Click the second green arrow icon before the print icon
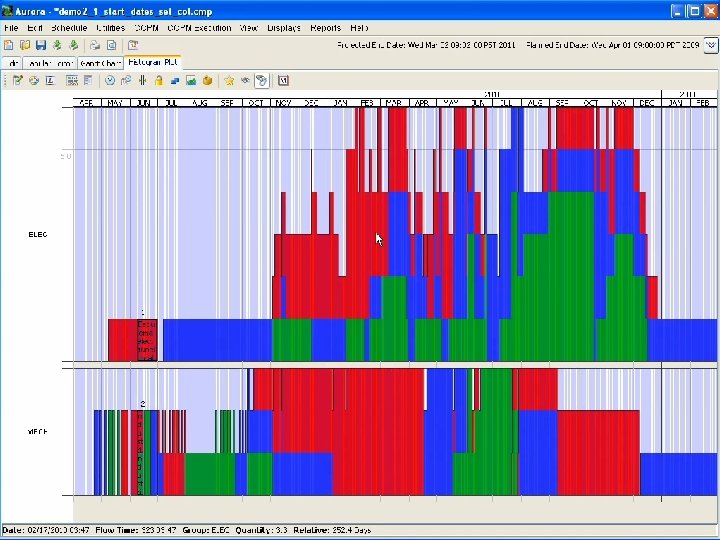The image size is (720, 540). [73, 45]
